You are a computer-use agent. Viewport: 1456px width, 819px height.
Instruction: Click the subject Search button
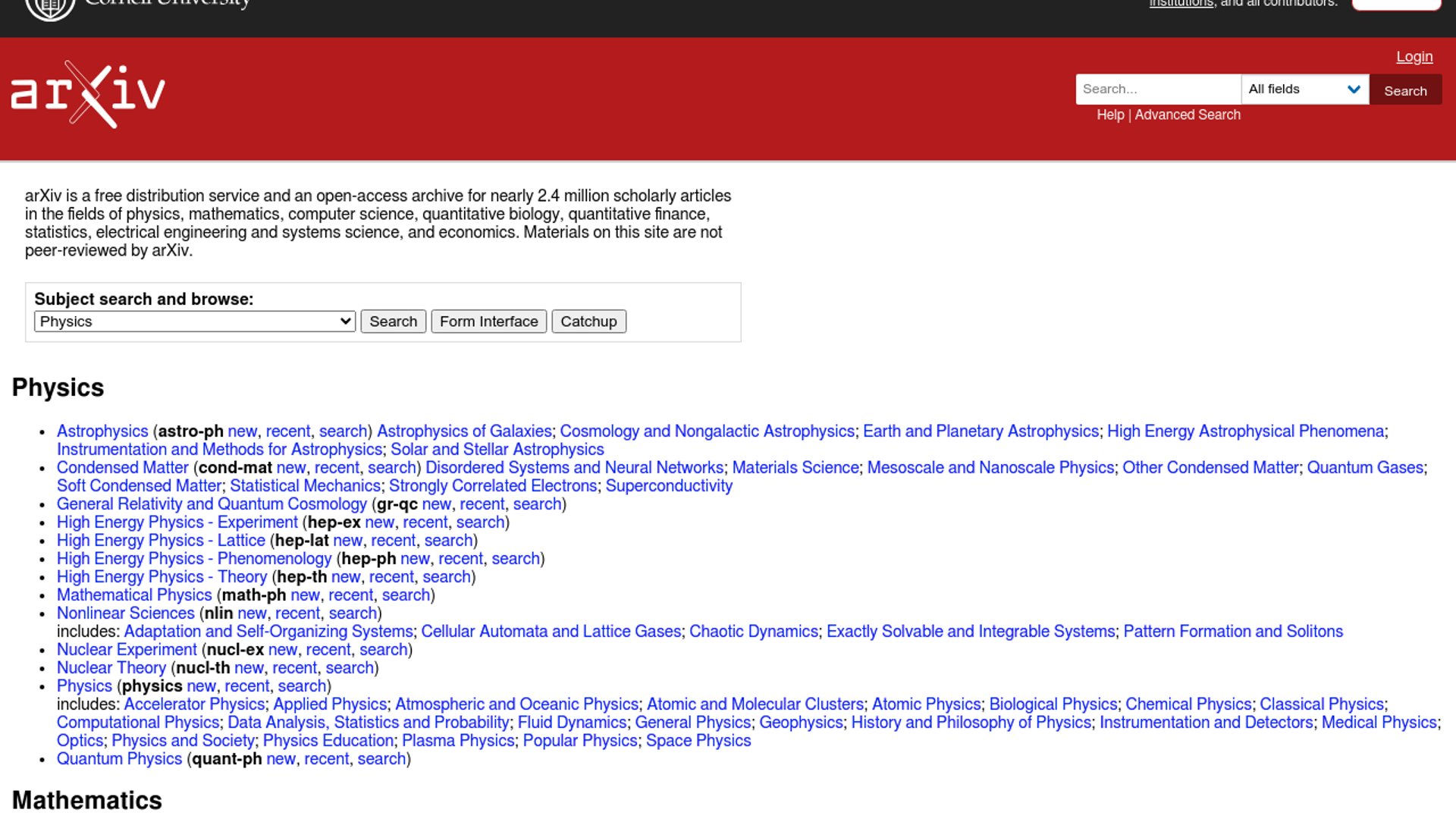tap(393, 322)
